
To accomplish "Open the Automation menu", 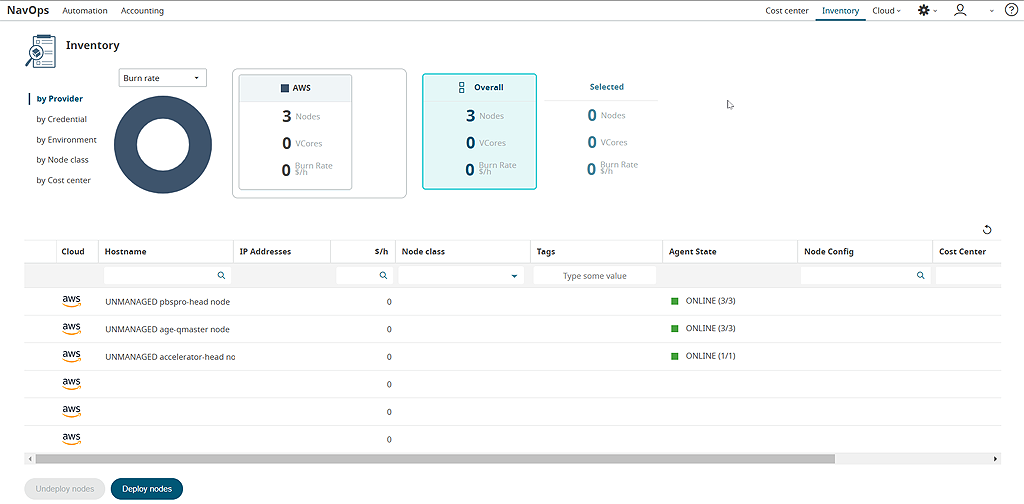I will tap(83, 11).
